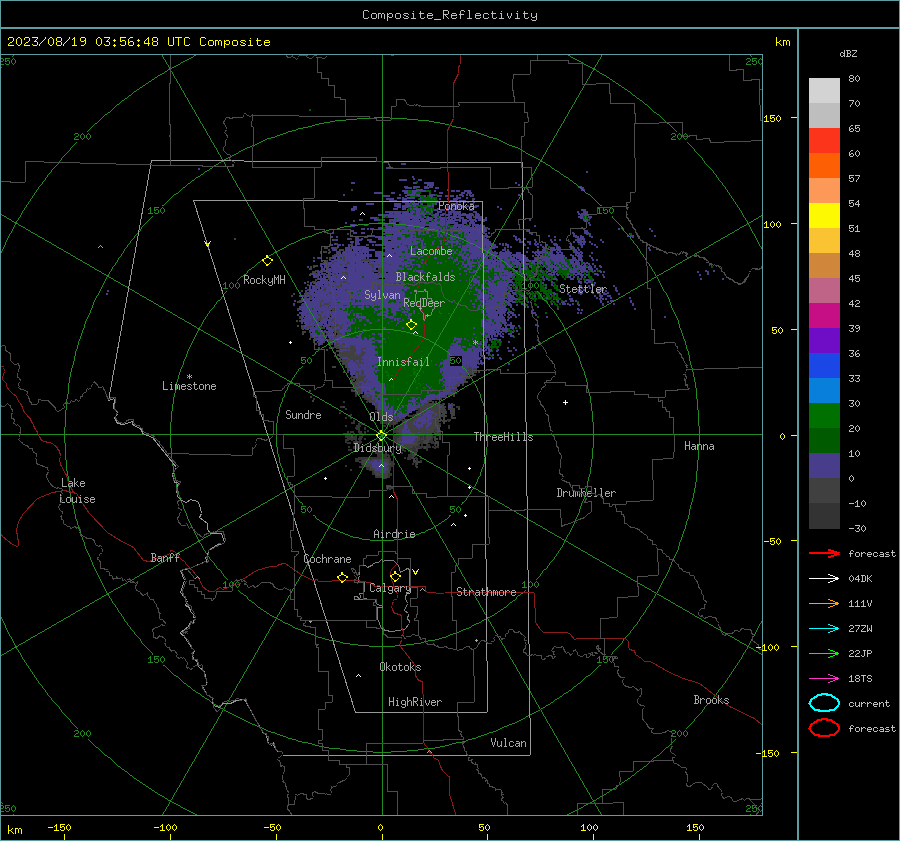Pick the bright red swatch in dBZ scale
The height and width of the screenshot is (841, 900).
(x=824, y=141)
